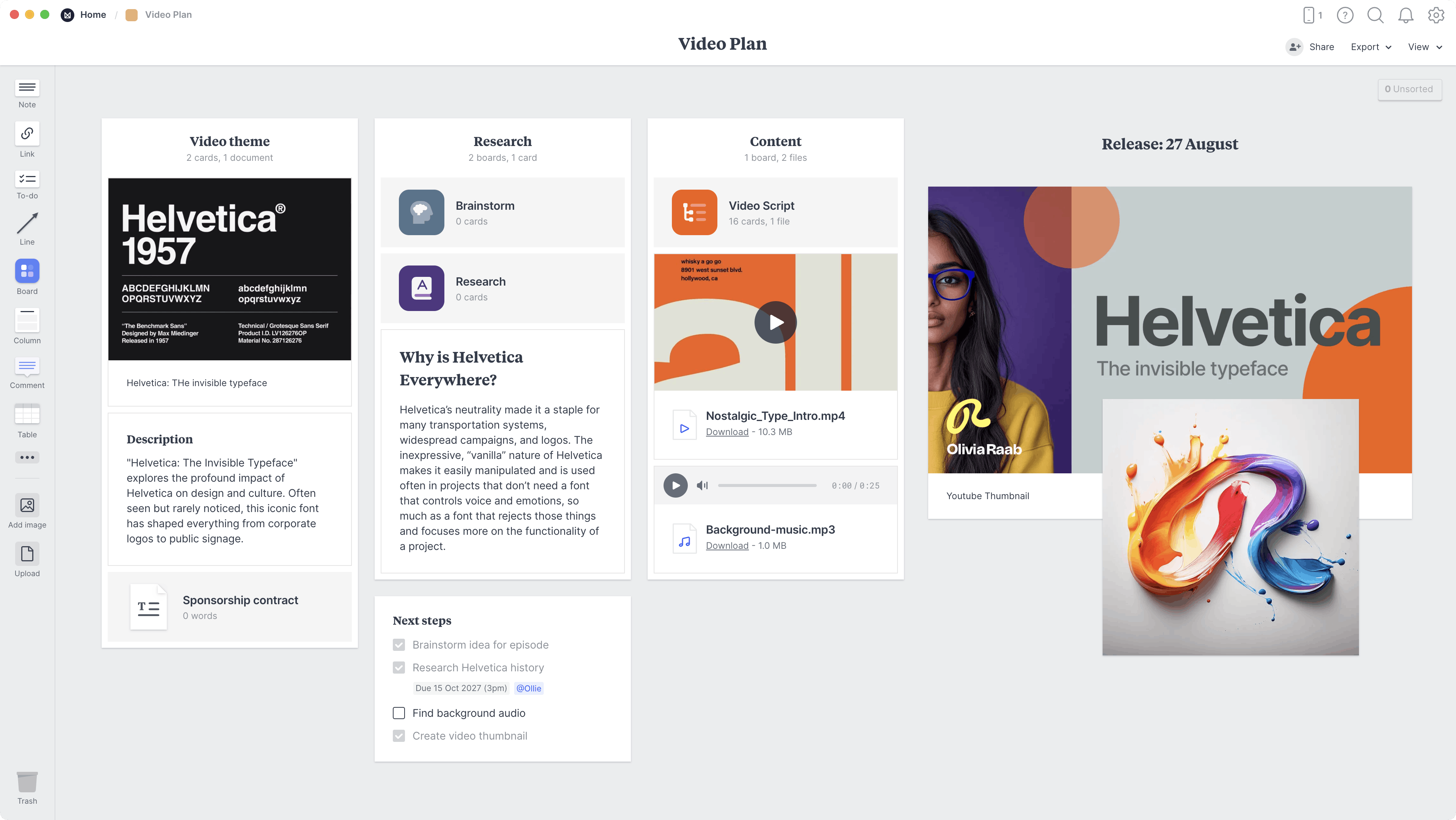Click the Research column title
The width and height of the screenshot is (1456, 820).
(502, 141)
